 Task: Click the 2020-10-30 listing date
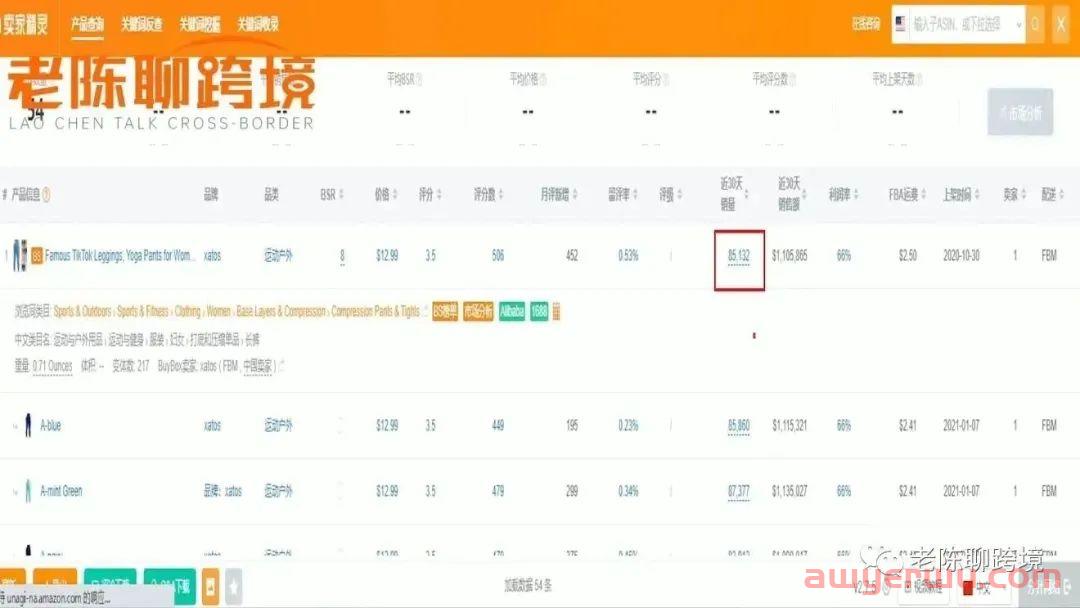(x=961, y=256)
